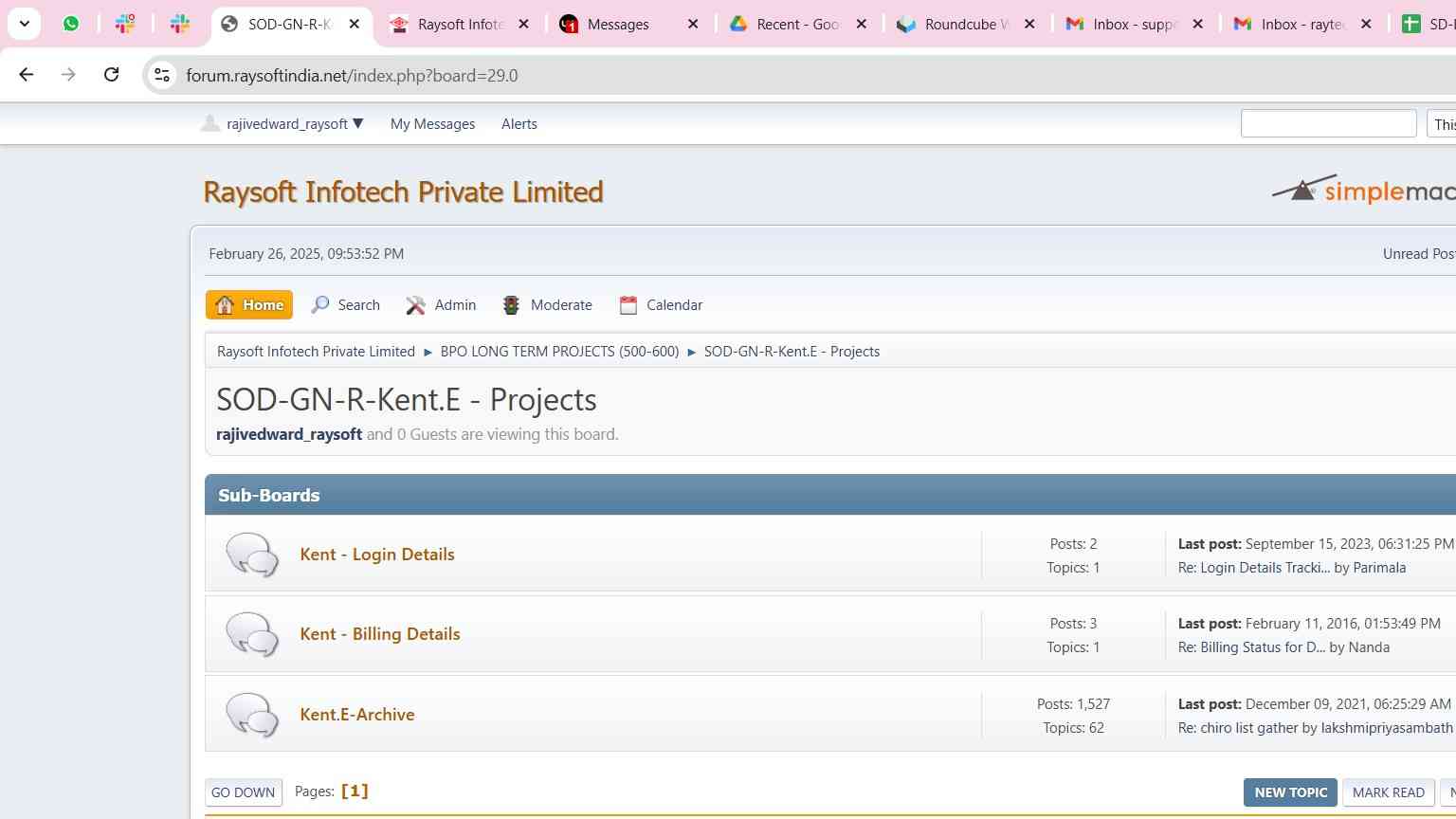1456x819 pixels.
Task: Open the second Slack pinned tab
Action: pos(180,24)
